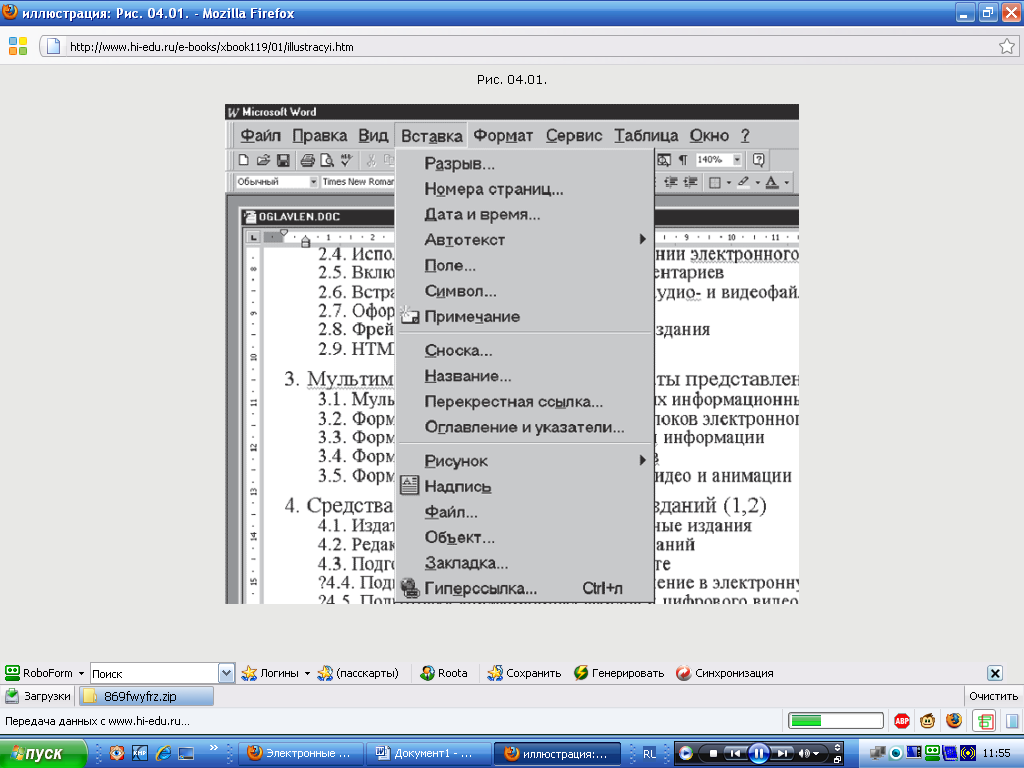Click the Borders icon in the formatting toolbar
The height and width of the screenshot is (768, 1024).
click(x=715, y=183)
